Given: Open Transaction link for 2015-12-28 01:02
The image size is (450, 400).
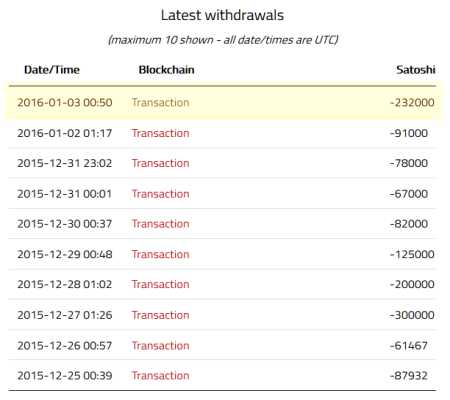Looking at the screenshot, I should click(x=161, y=284).
